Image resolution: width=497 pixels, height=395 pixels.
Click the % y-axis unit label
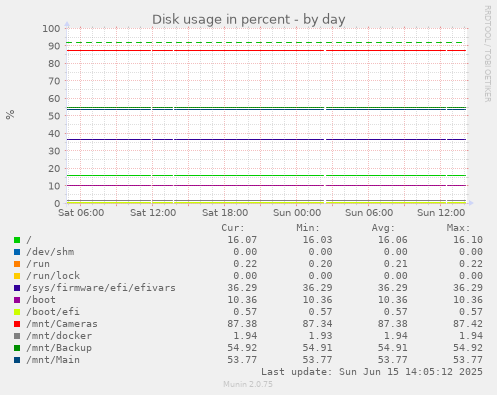tap(10, 114)
